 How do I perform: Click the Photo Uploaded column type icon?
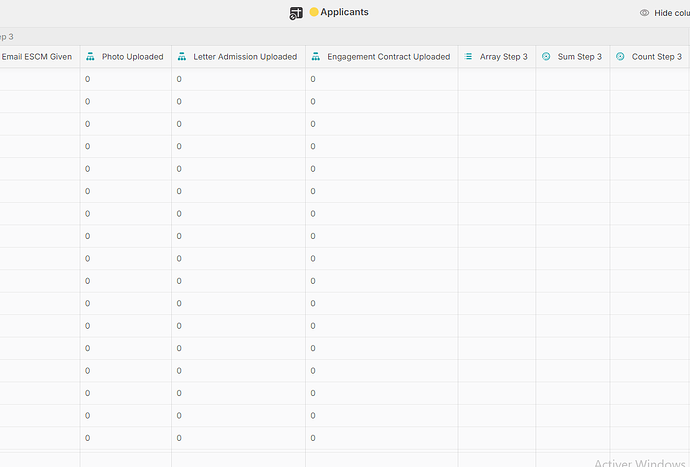pos(90,56)
